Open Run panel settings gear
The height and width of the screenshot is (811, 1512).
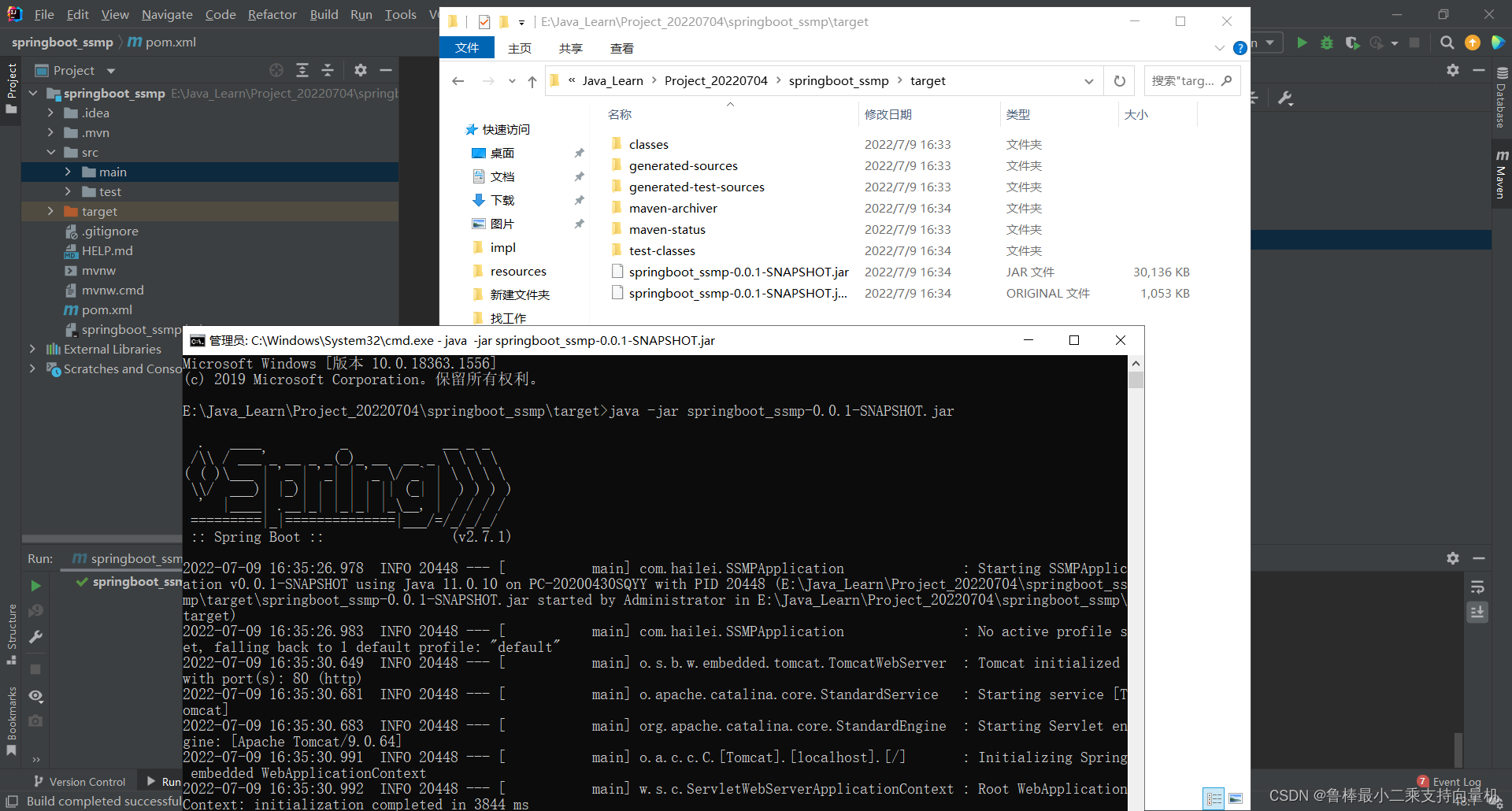(x=1453, y=558)
